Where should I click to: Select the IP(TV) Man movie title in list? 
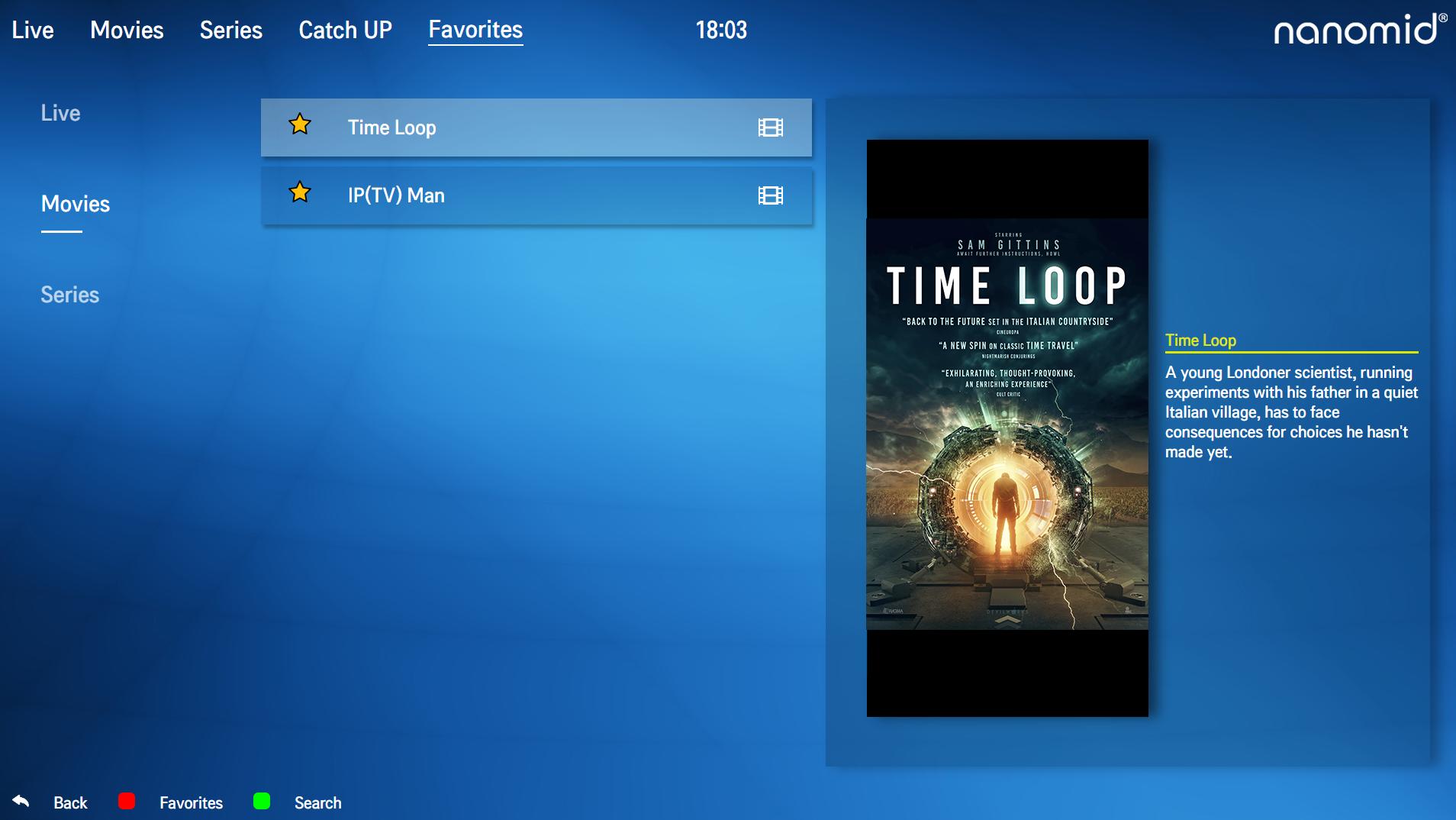[396, 195]
